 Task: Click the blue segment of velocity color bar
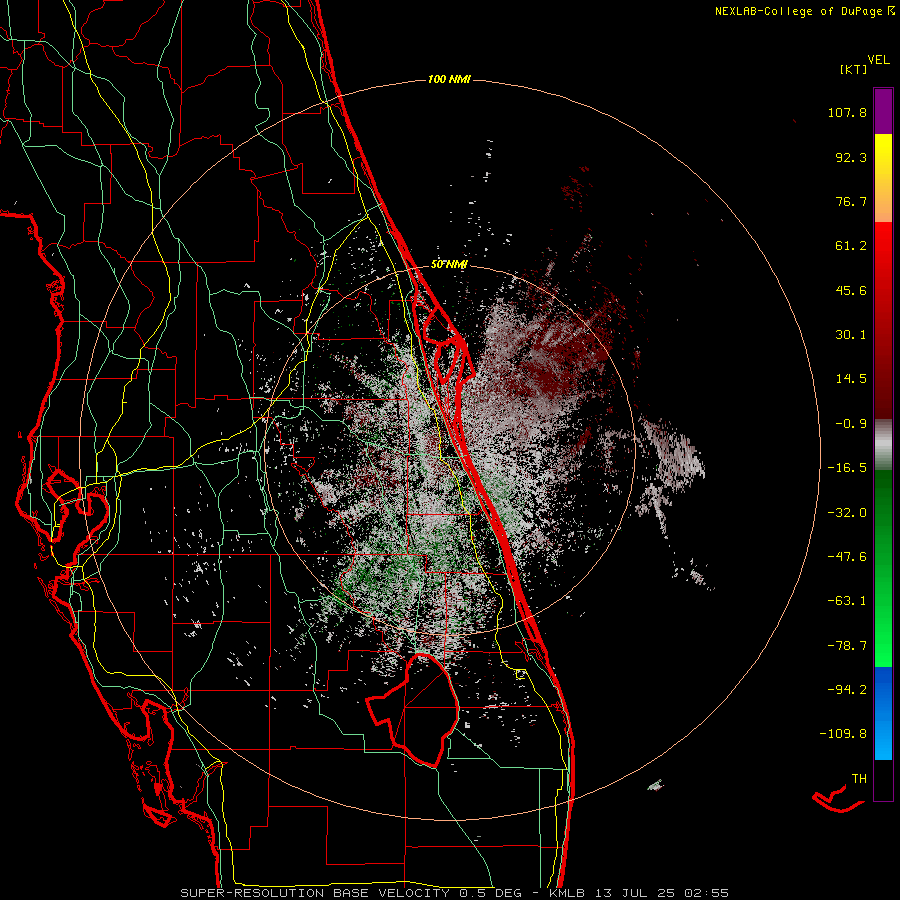click(x=883, y=713)
